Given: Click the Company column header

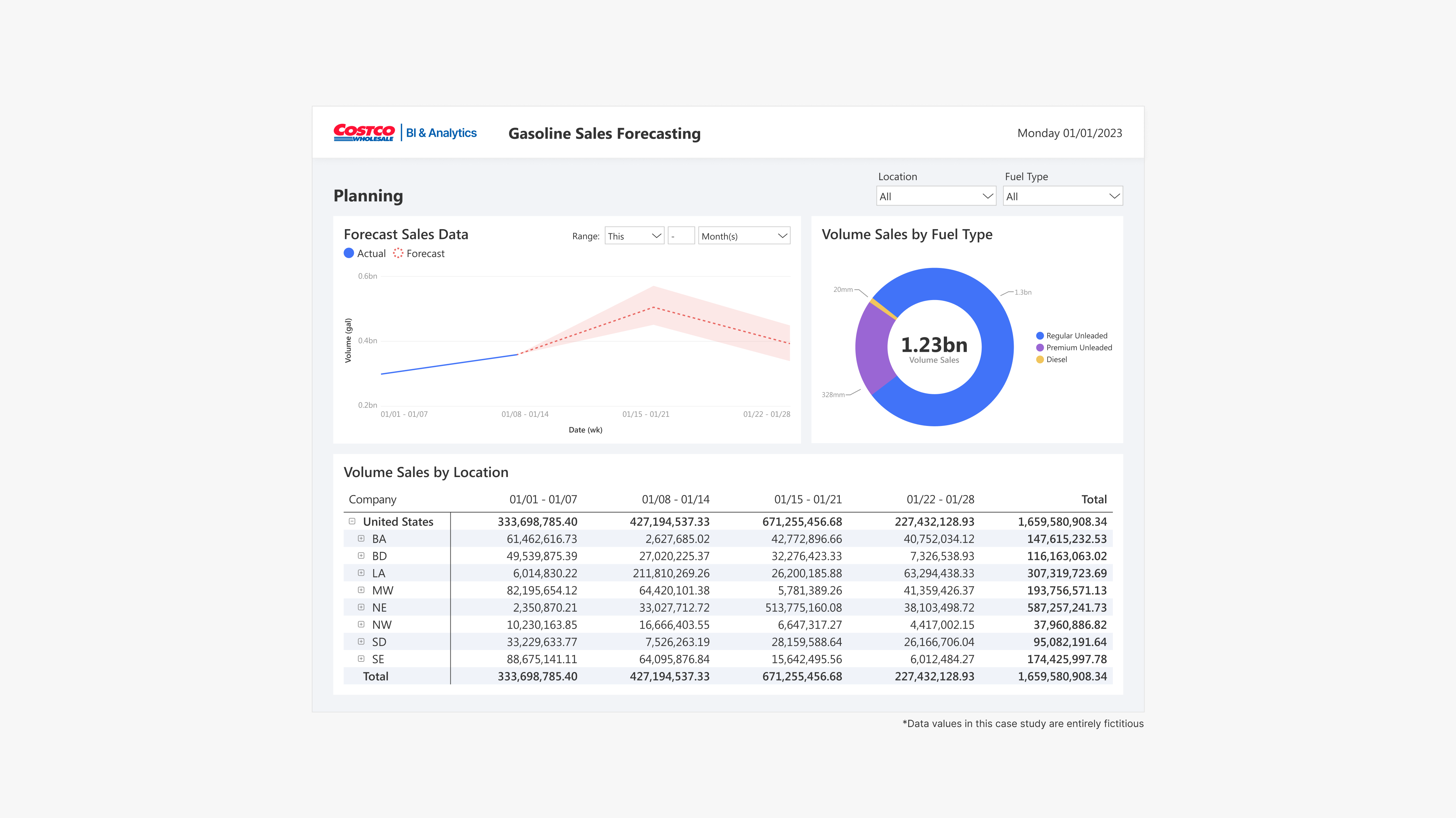Looking at the screenshot, I should click(372, 499).
